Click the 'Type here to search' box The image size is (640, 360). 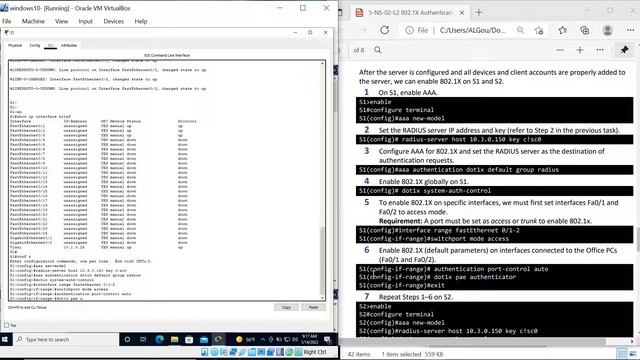click(x=65, y=340)
